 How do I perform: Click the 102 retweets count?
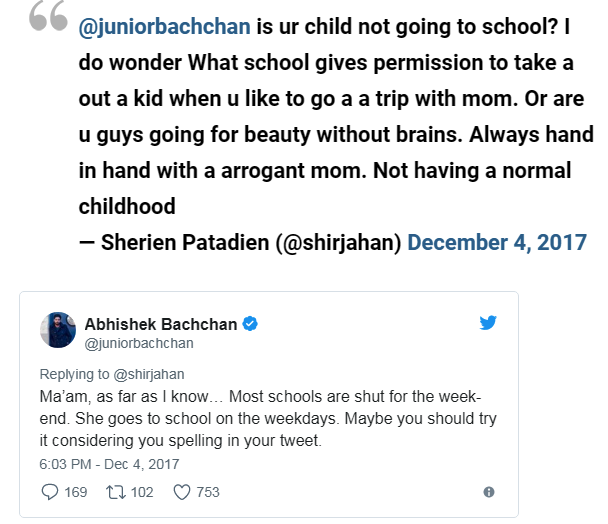pos(142,492)
